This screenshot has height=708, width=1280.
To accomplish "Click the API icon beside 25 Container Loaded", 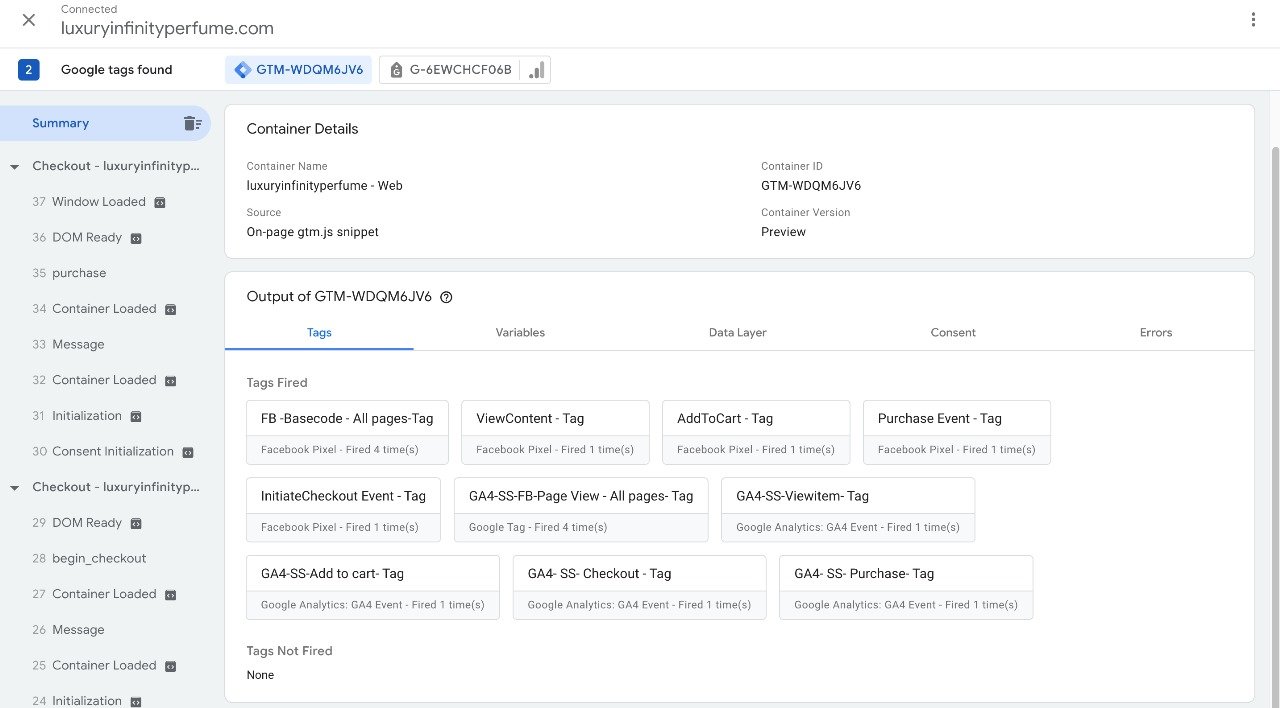I will 170,666.
